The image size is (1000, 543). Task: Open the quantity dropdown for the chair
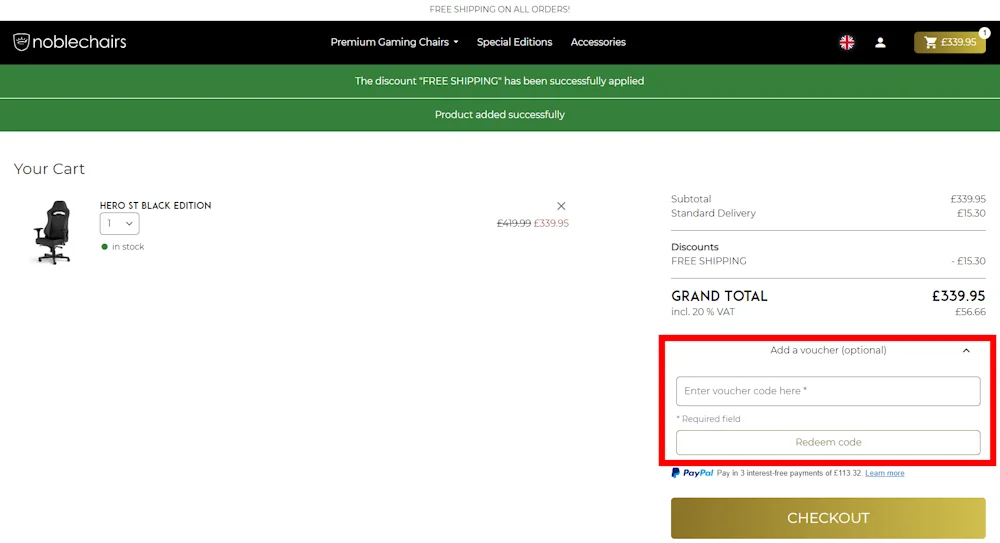119,223
